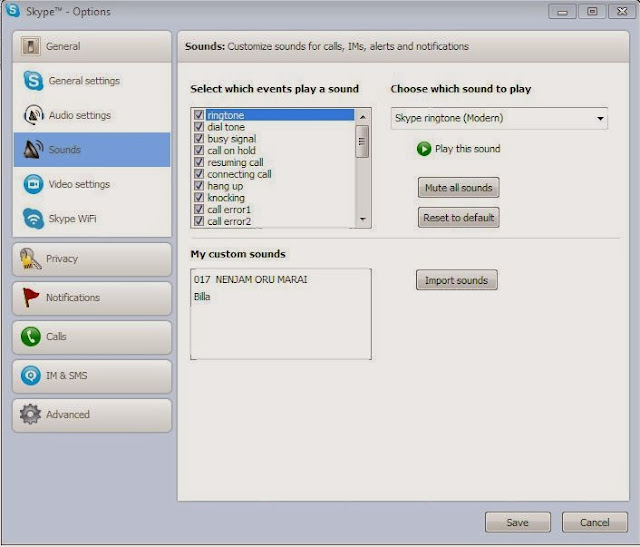Disable the resuming call sound checkbox

(199, 162)
